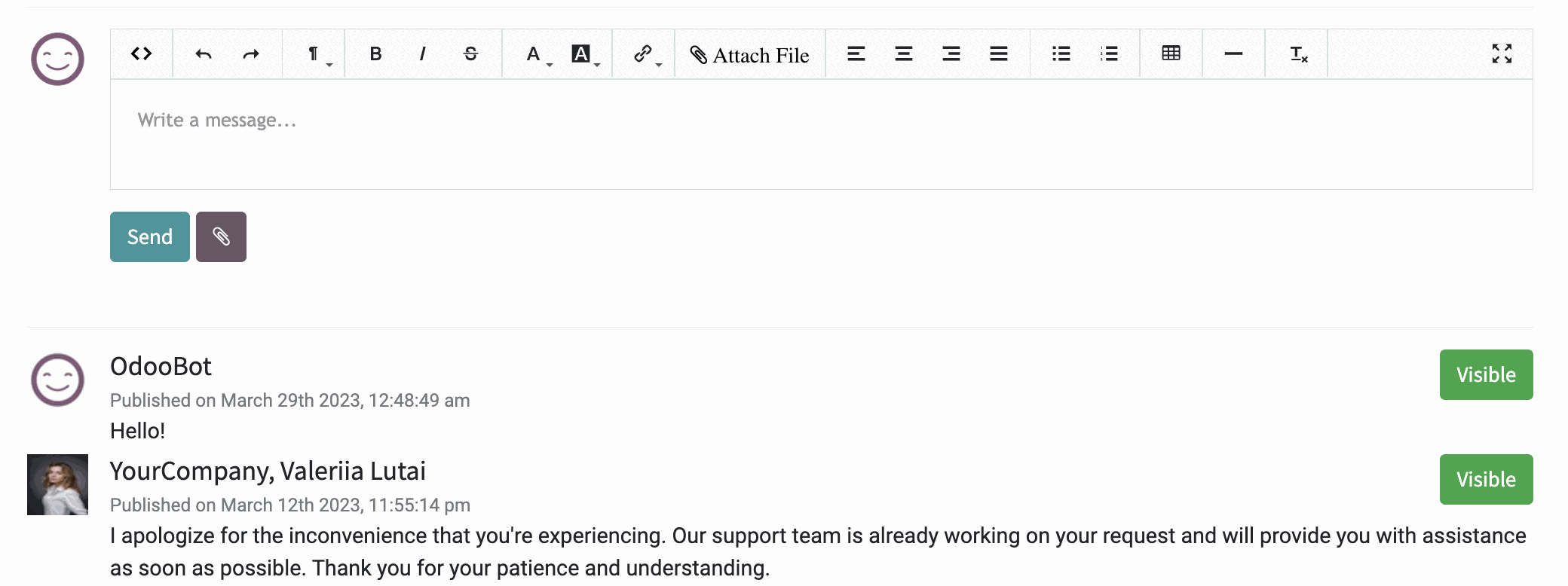
Task: Click paperclip attachment button beside Send
Action: coord(221,237)
